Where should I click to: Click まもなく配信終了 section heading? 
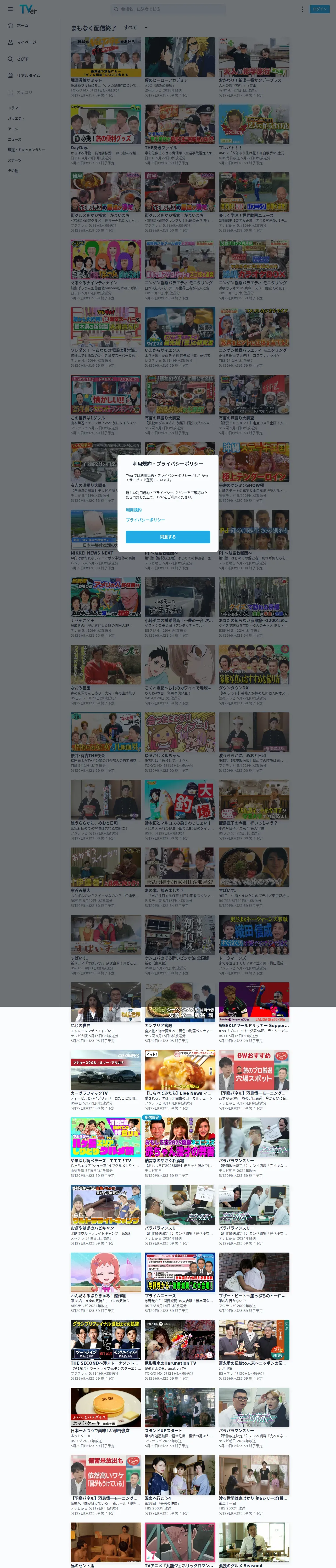point(93,28)
